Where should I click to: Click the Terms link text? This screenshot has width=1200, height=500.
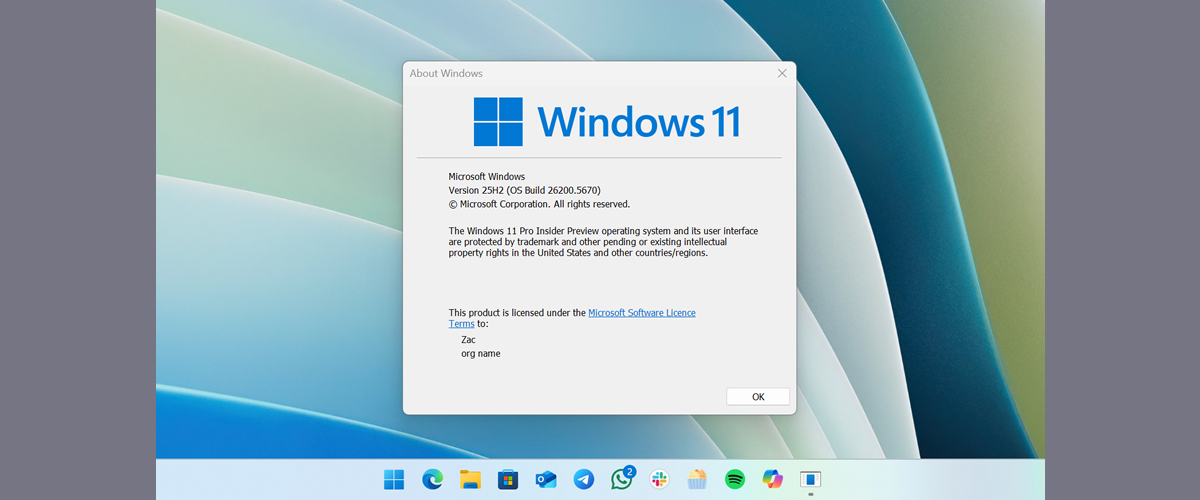[x=461, y=324]
